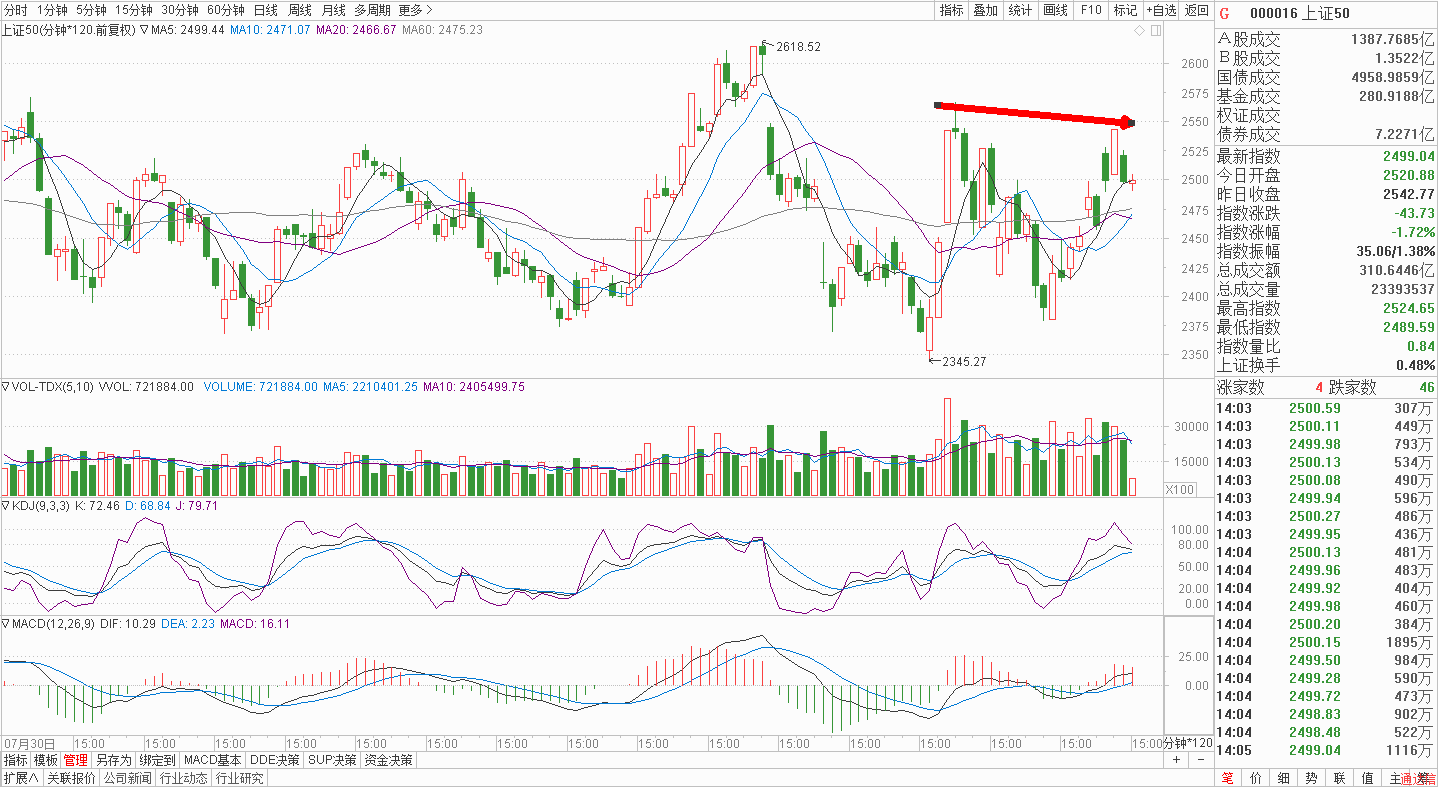
Task: Click the 14:05 tick row 1116万
Action: pos(1325,750)
